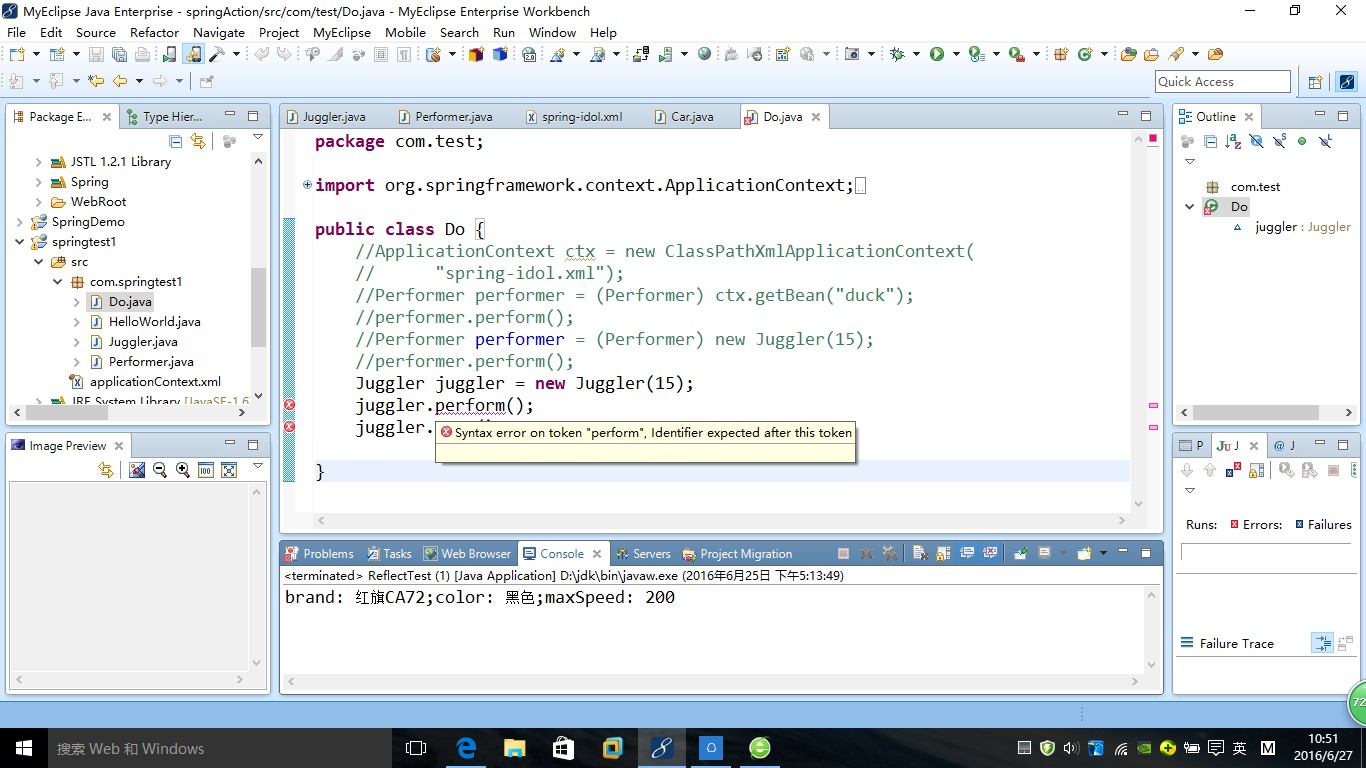This screenshot has height=768, width=1366.
Task: Toggle Compare Stack Trace in Failure Trace
Action: click(x=1345, y=643)
